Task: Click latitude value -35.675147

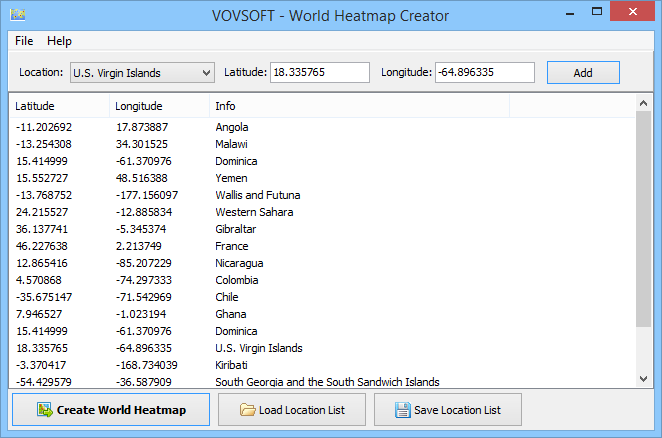Action: pyautogui.click(x=44, y=297)
